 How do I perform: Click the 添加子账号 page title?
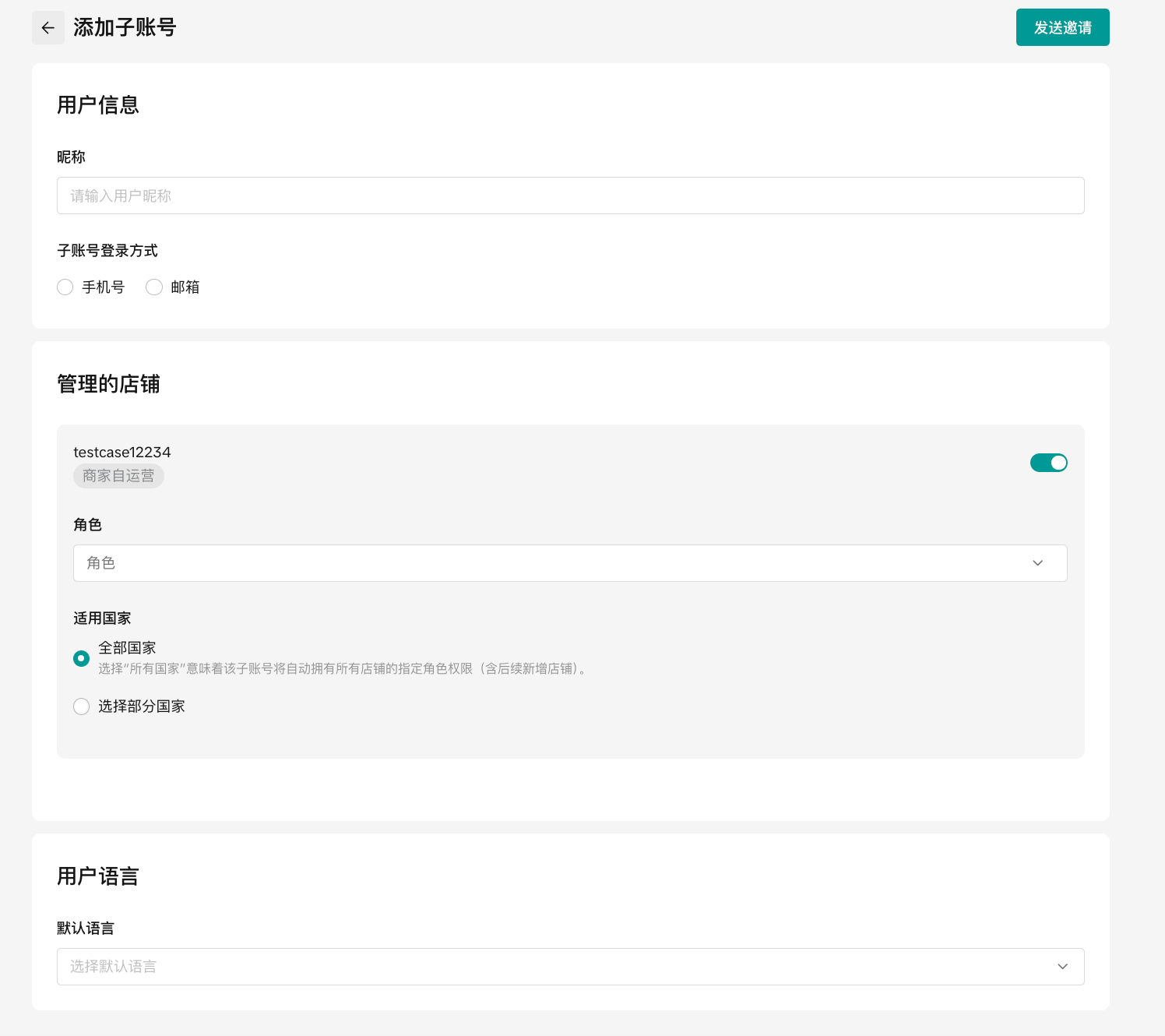125,28
